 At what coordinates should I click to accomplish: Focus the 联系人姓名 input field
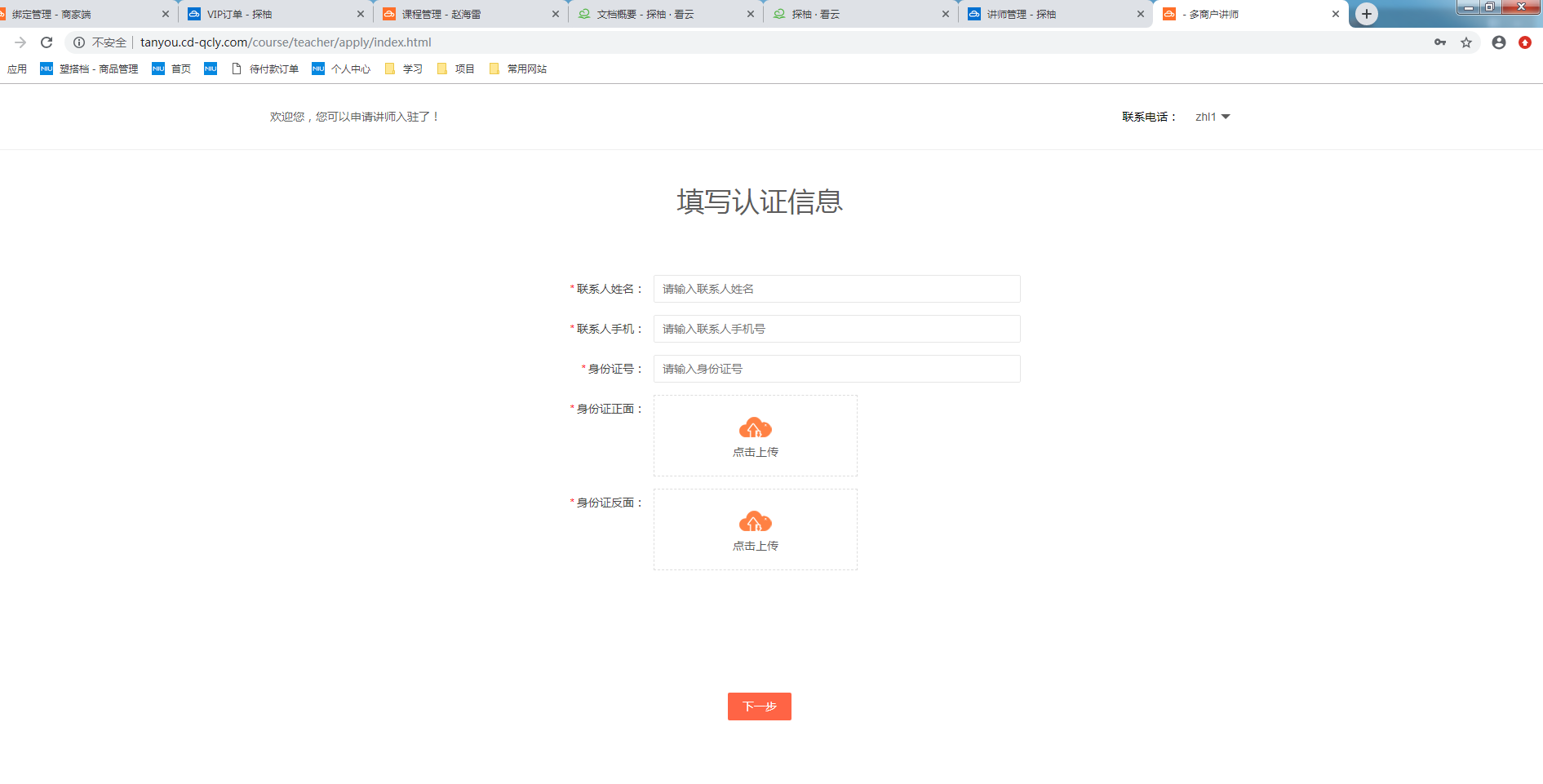coord(836,289)
